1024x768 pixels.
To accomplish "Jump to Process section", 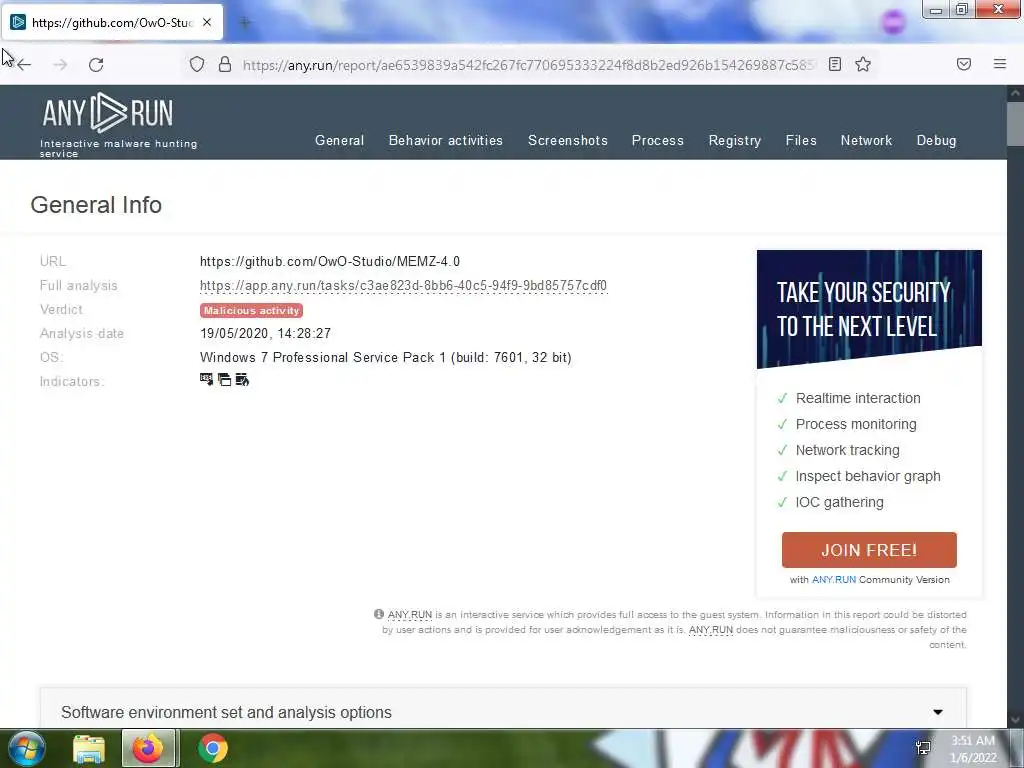I will click(x=658, y=140).
